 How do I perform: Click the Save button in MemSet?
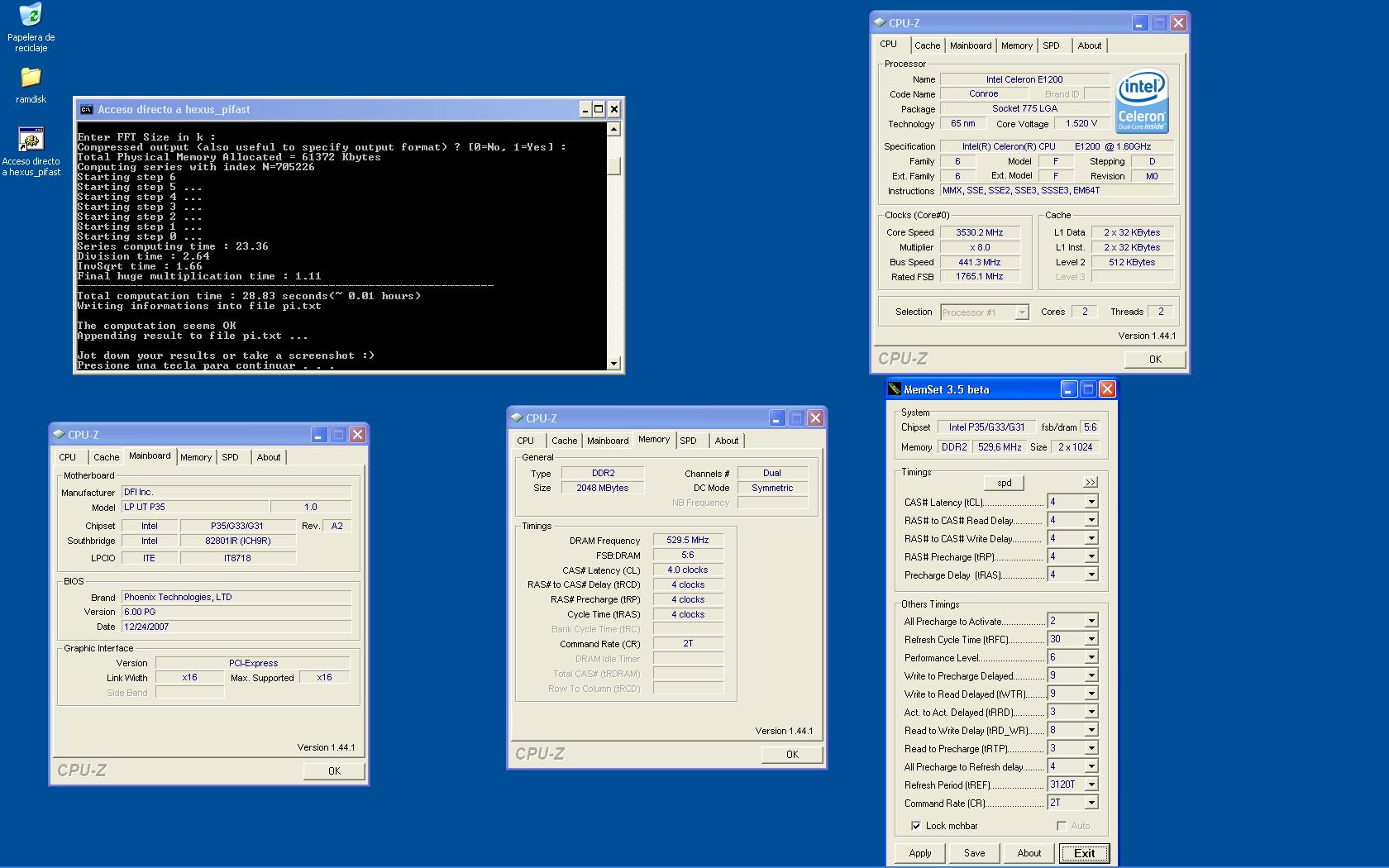[975, 853]
